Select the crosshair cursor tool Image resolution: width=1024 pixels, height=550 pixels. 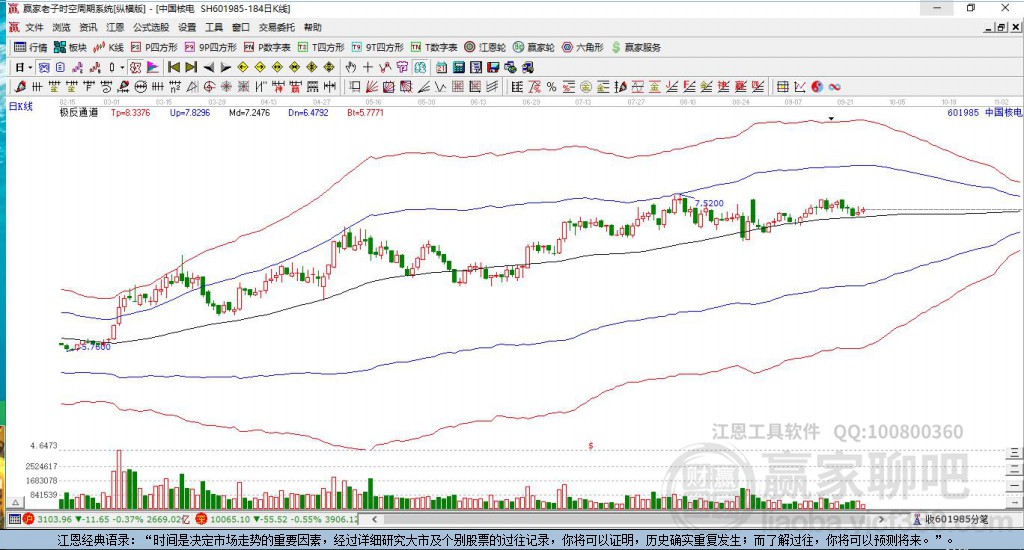point(368,67)
